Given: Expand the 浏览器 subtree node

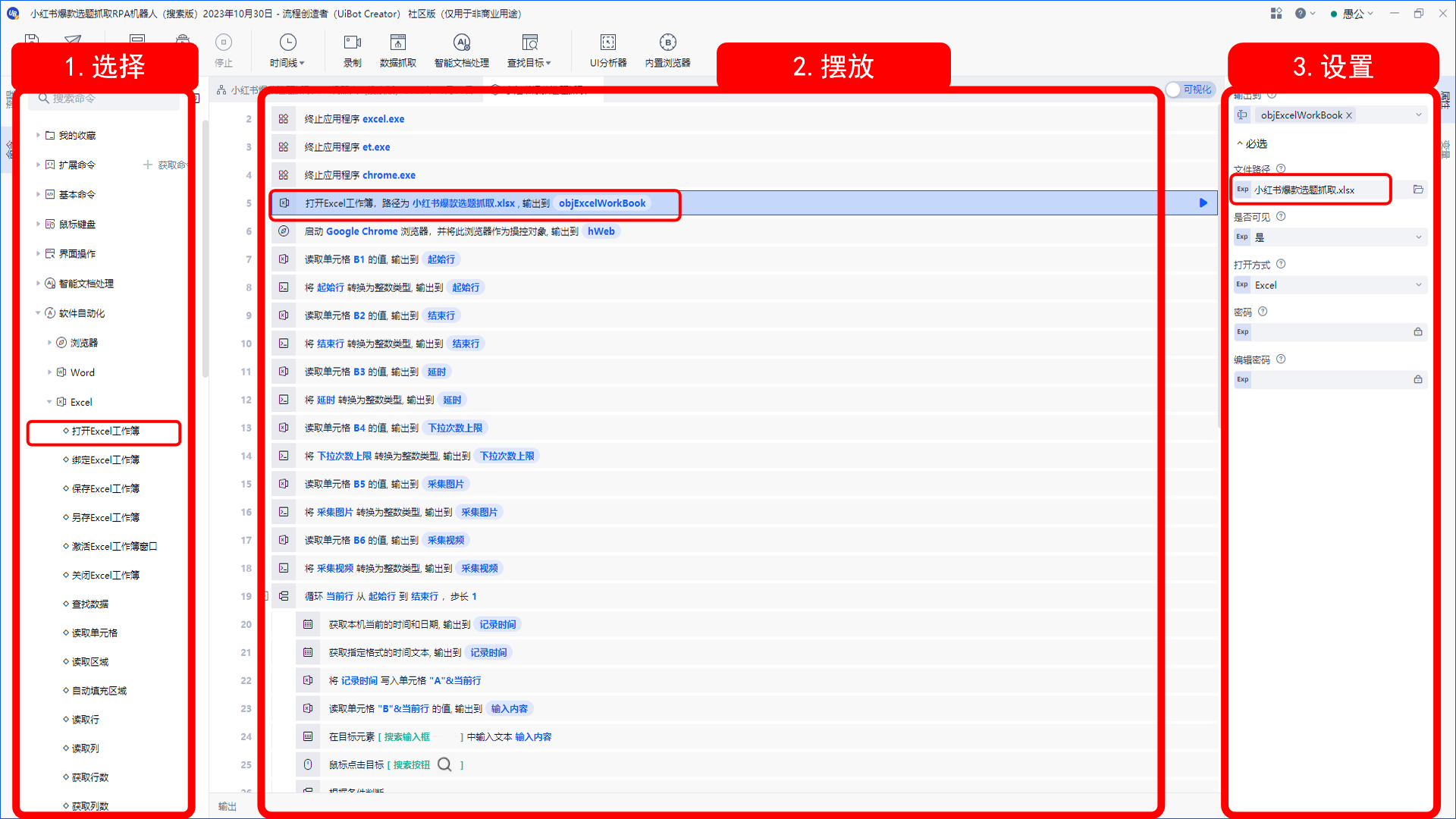Looking at the screenshot, I should (x=50, y=343).
